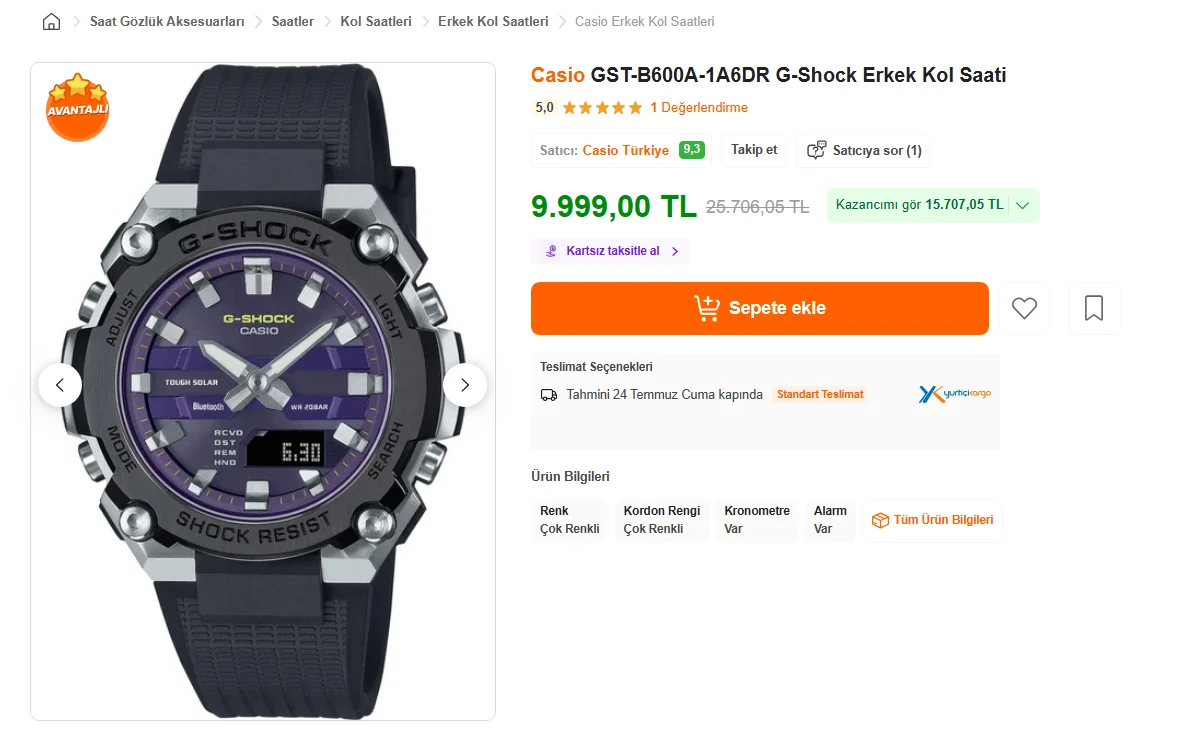The height and width of the screenshot is (731, 1190).
Task: Open Tüm Ürün Bilgileri details
Action: (932, 520)
